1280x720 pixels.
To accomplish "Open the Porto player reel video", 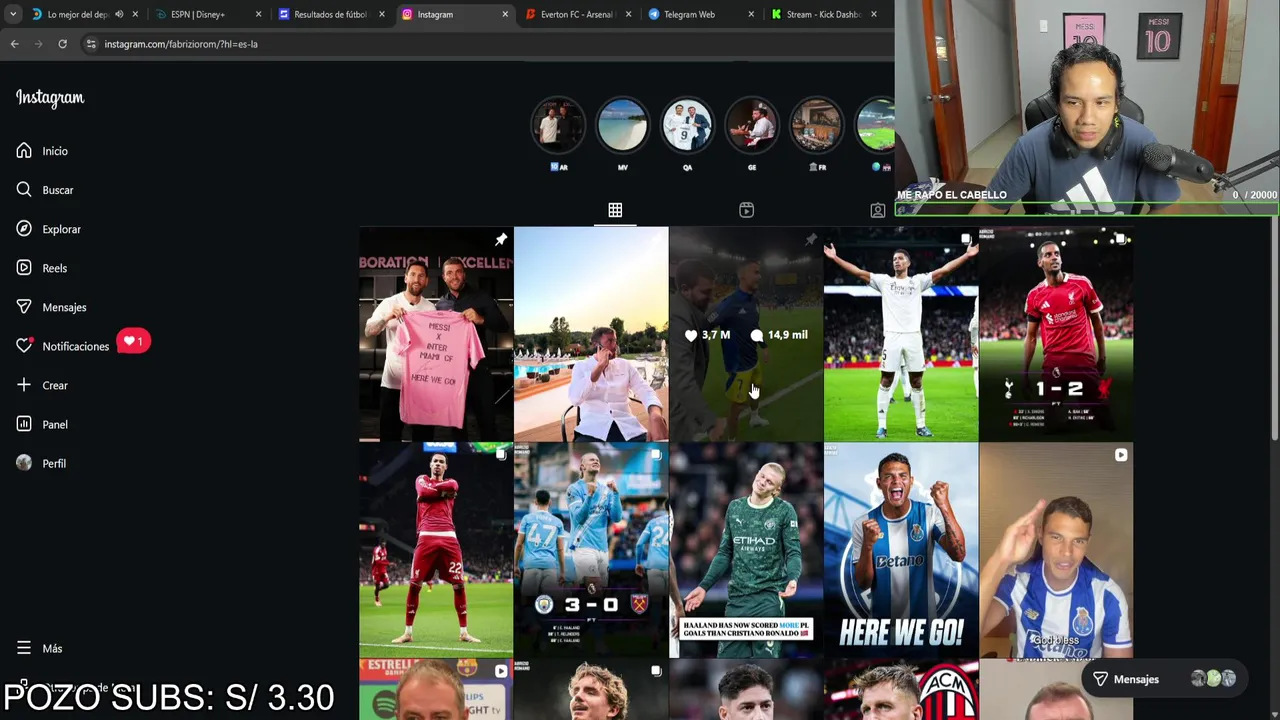I will pos(1056,550).
